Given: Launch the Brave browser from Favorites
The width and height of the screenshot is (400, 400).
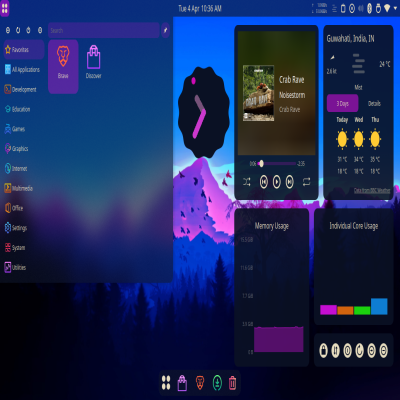Looking at the screenshot, I should [x=63, y=67].
